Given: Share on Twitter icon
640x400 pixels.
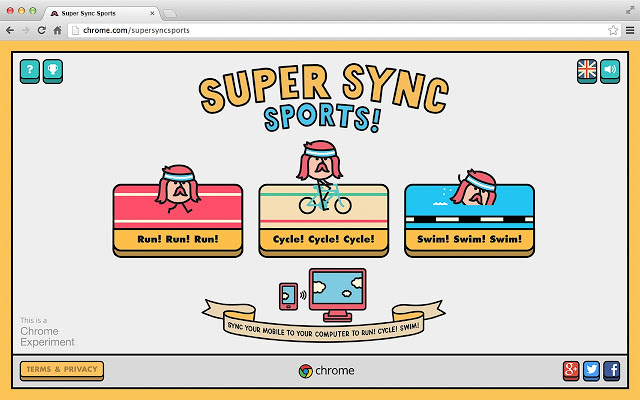Looking at the screenshot, I should coord(591,371).
